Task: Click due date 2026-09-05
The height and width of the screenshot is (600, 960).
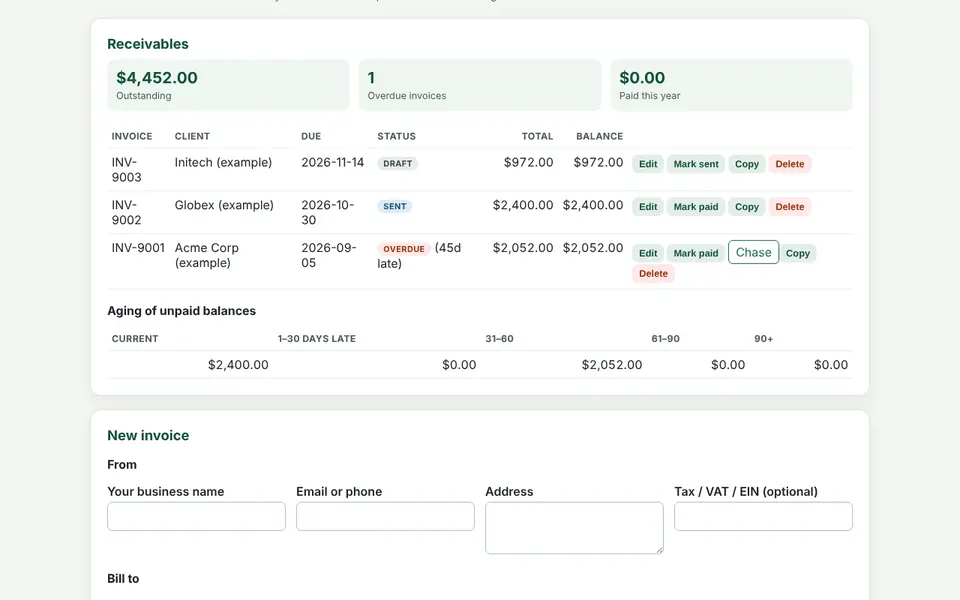Action: pyautogui.click(x=329, y=255)
